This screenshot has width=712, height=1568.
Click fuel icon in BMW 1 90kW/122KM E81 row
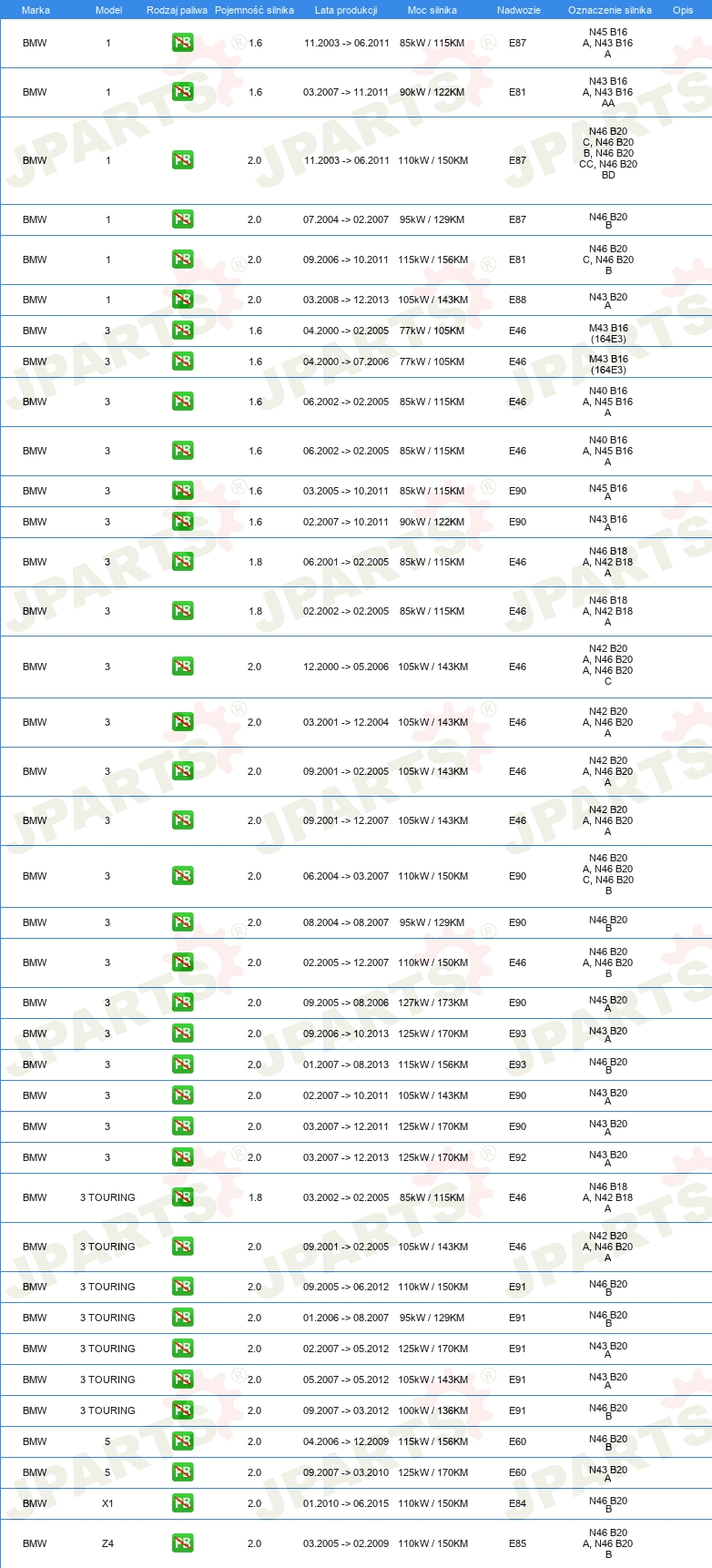[x=182, y=92]
